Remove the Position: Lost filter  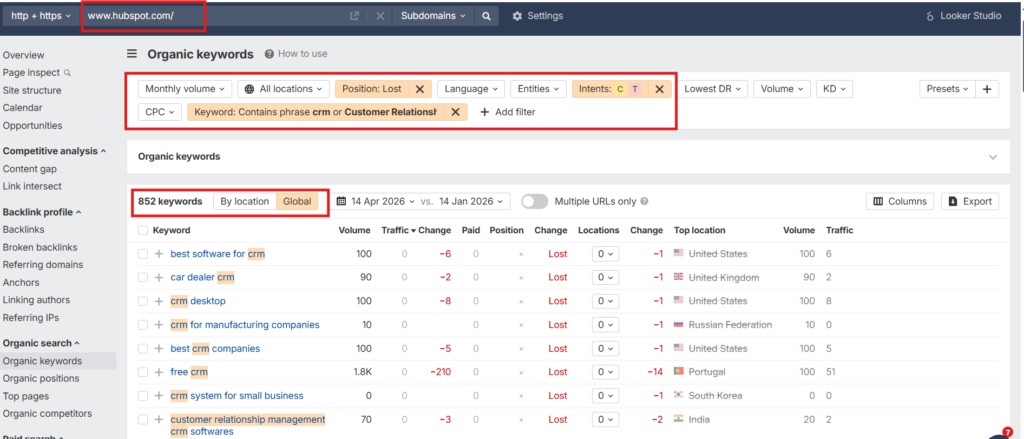pyautogui.click(x=420, y=89)
